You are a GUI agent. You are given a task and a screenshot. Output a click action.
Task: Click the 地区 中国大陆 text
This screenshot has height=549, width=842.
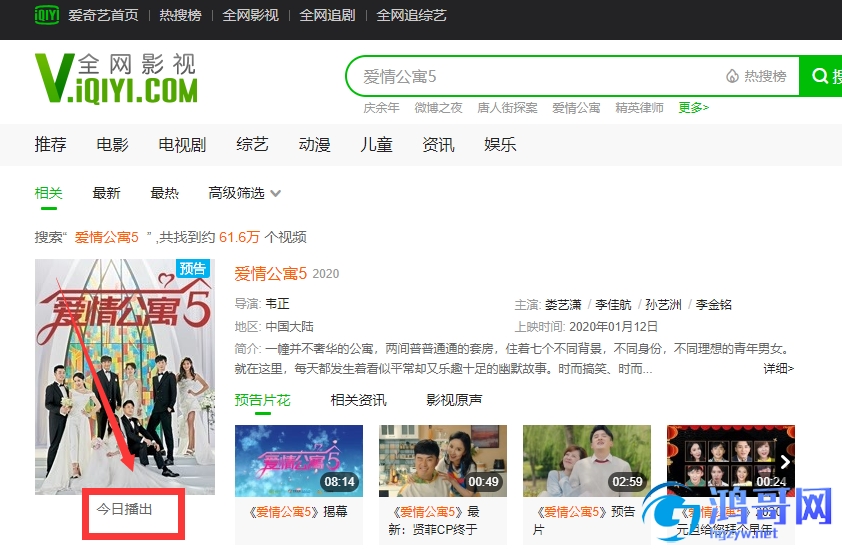[274, 327]
